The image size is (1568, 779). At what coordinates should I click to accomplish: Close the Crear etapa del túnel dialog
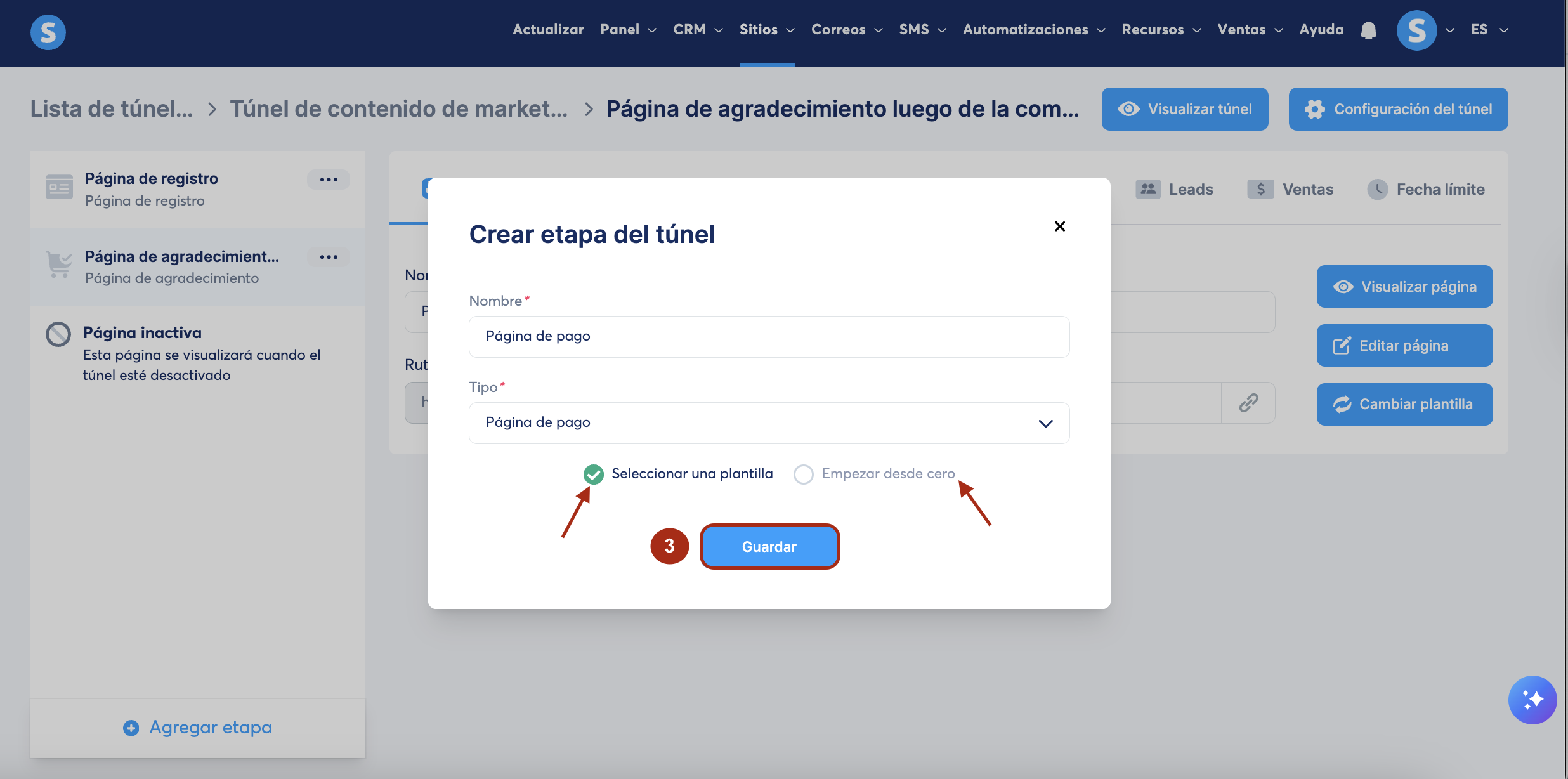pyautogui.click(x=1059, y=226)
